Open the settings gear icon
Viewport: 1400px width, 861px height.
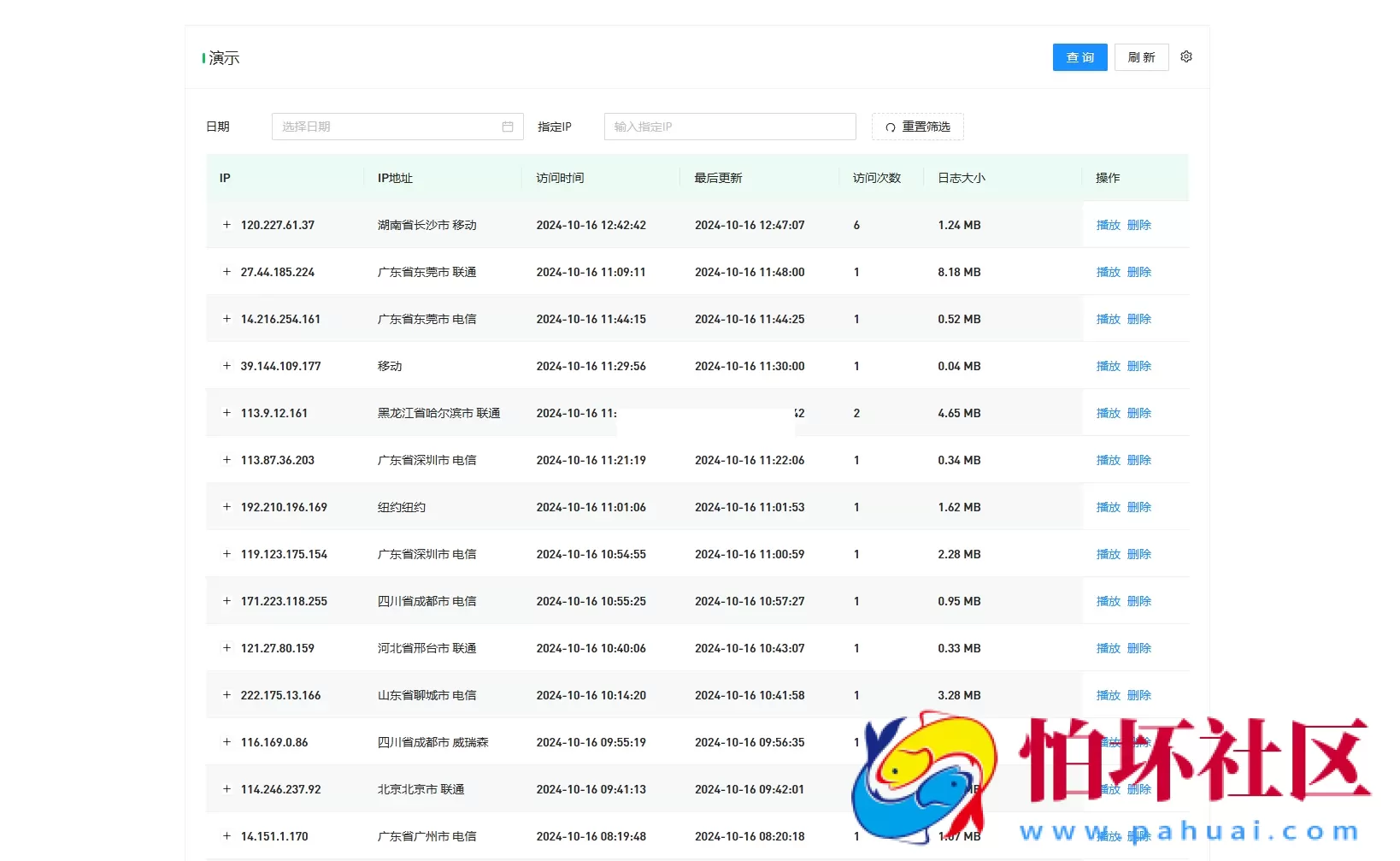1185,56
